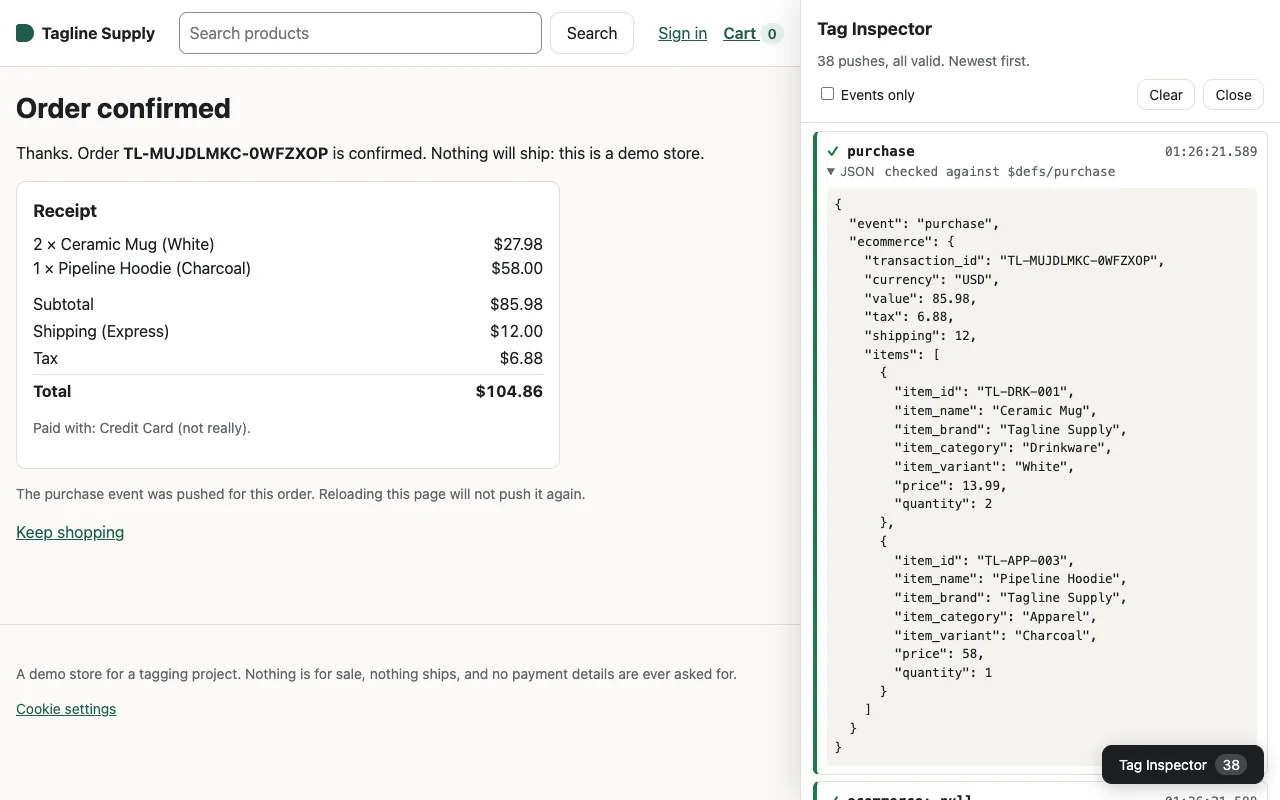Click the $58.00 line price
Viewport: 1280px width, 800px height.
coord(517,268)
